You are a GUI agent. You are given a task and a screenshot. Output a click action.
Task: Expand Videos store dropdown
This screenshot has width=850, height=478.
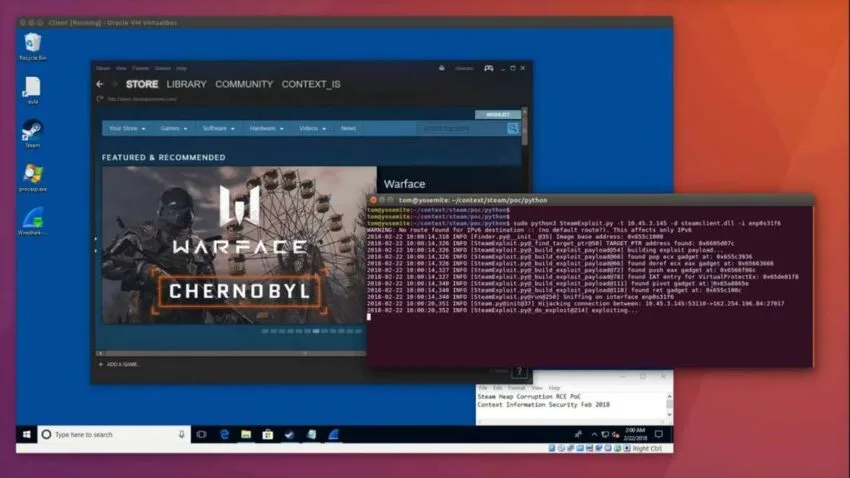point(313,128)
